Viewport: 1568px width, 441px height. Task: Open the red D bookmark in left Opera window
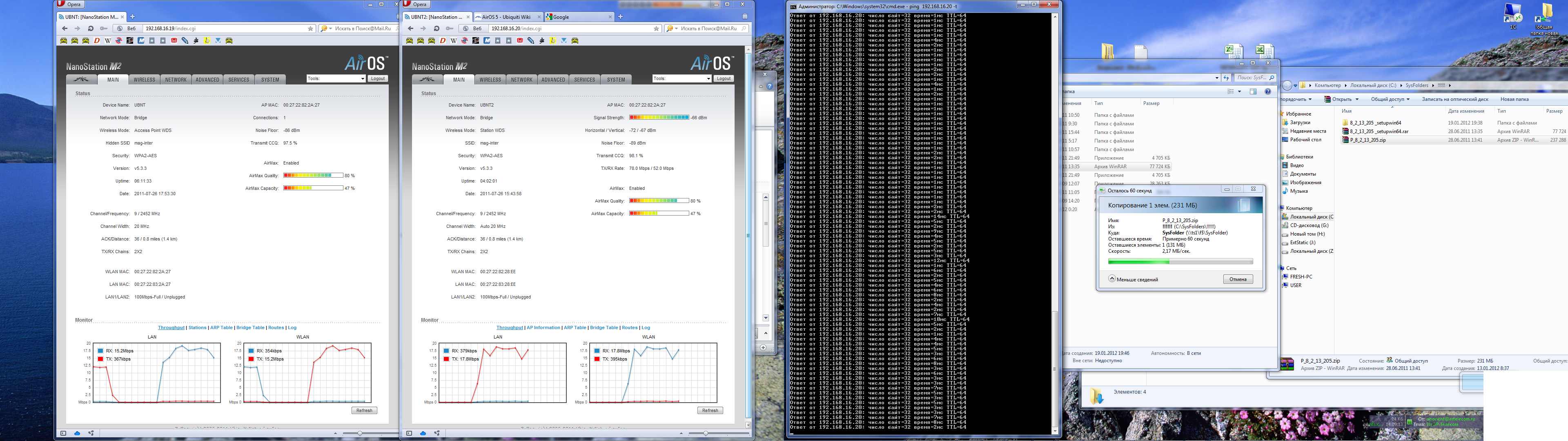(97, 41)
